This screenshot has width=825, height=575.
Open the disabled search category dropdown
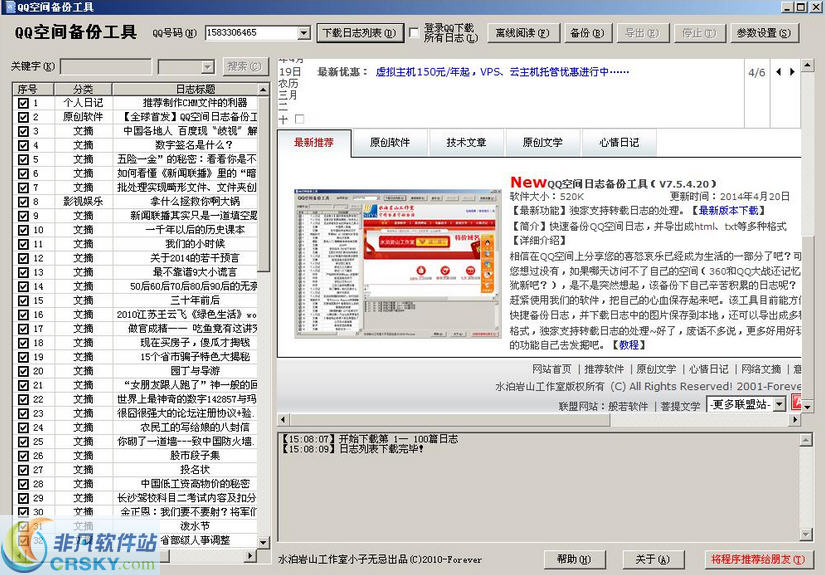pos(208,67)
